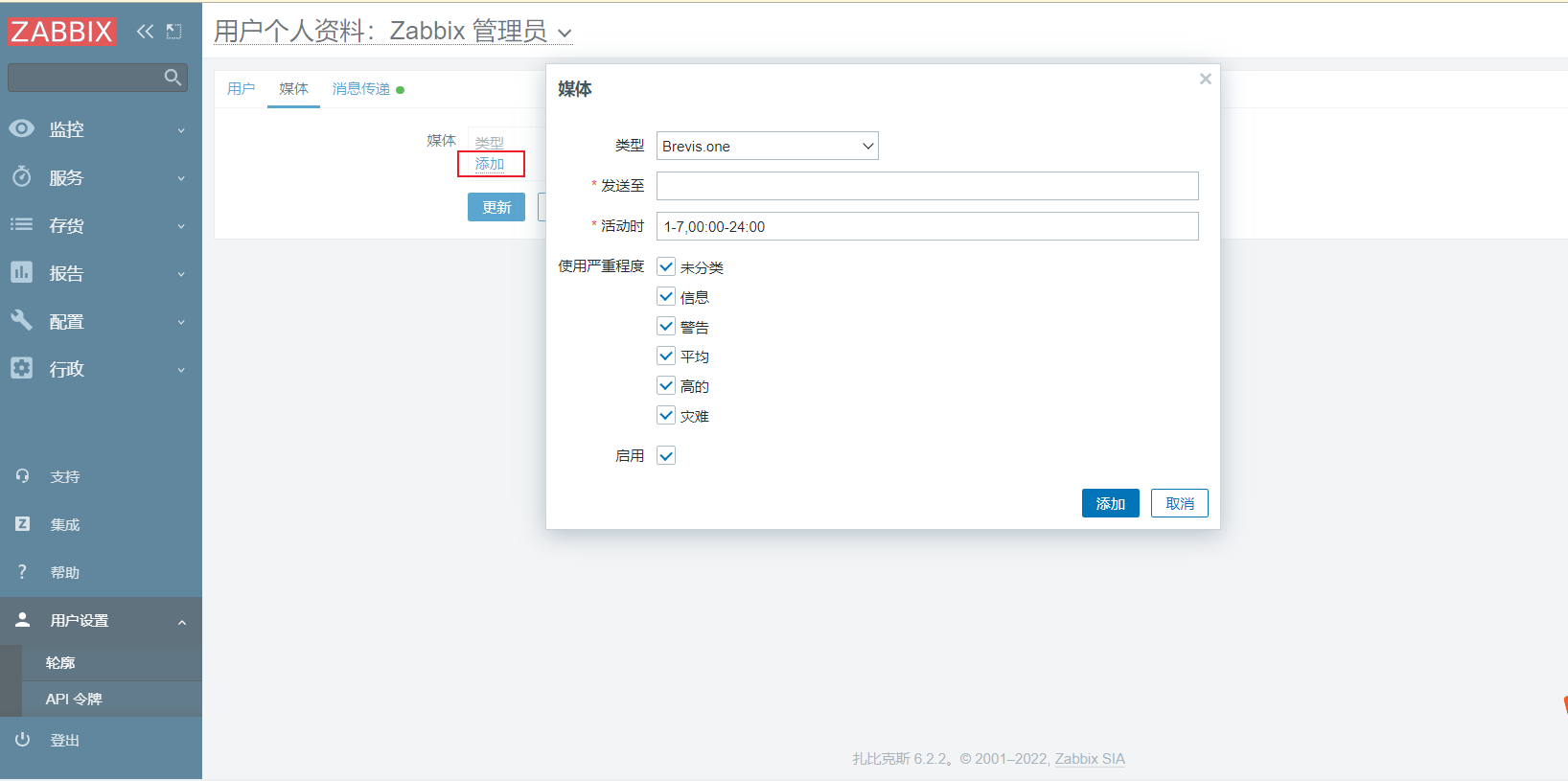This screenshot has height=781, width=1568.
Task: Focus the sidebar search field
Action: tap(97, 78)
